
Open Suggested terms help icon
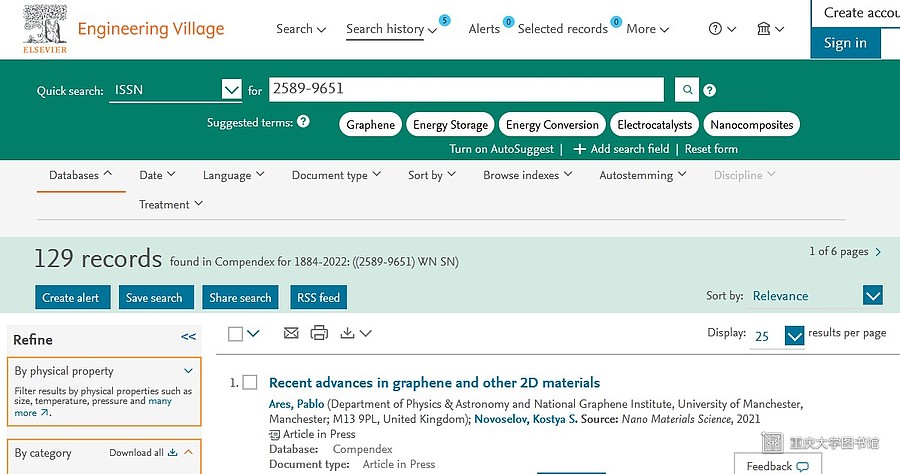[x=304, y=122]
